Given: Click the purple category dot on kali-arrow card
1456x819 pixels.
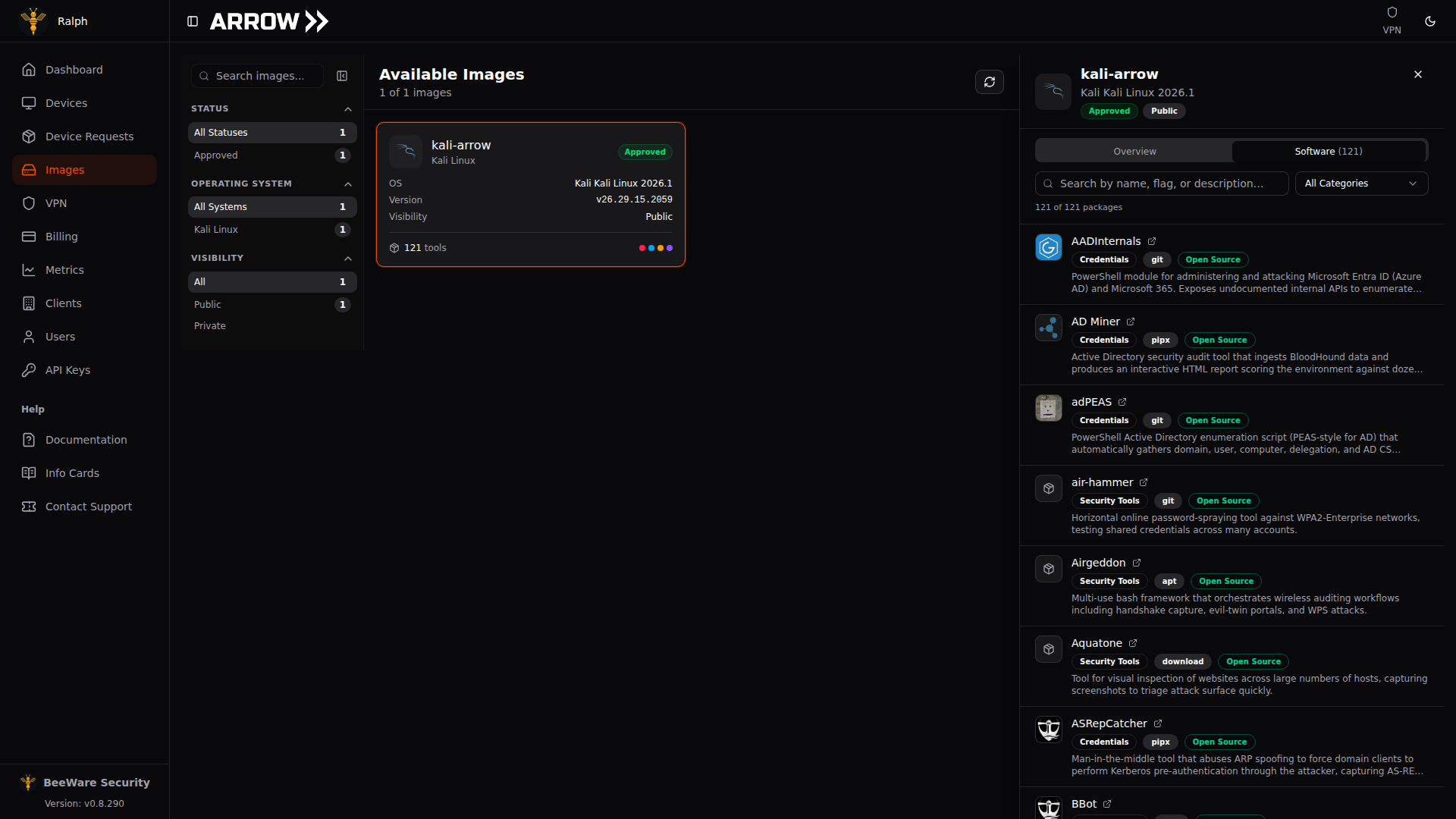Looking at the screenshot, I should [670, 248].
